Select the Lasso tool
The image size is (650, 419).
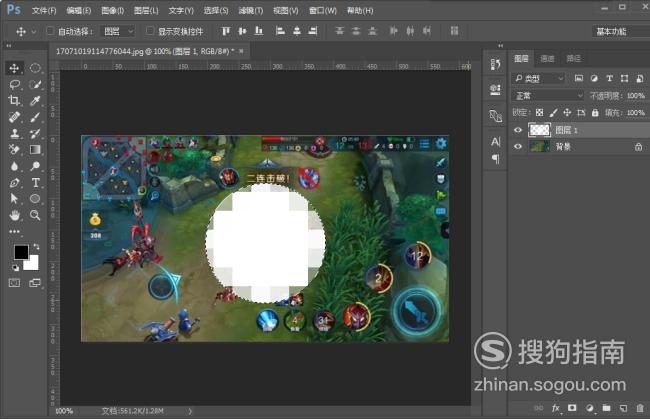[15, 85]
